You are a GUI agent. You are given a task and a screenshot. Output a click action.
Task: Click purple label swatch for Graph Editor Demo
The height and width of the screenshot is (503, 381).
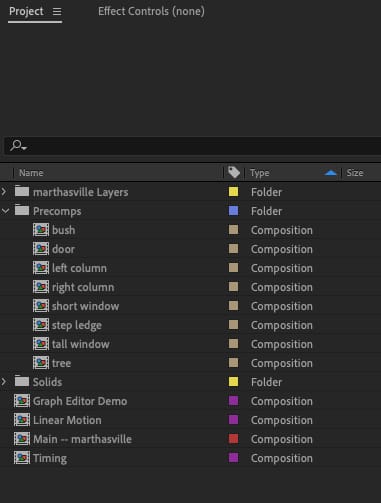233,401
